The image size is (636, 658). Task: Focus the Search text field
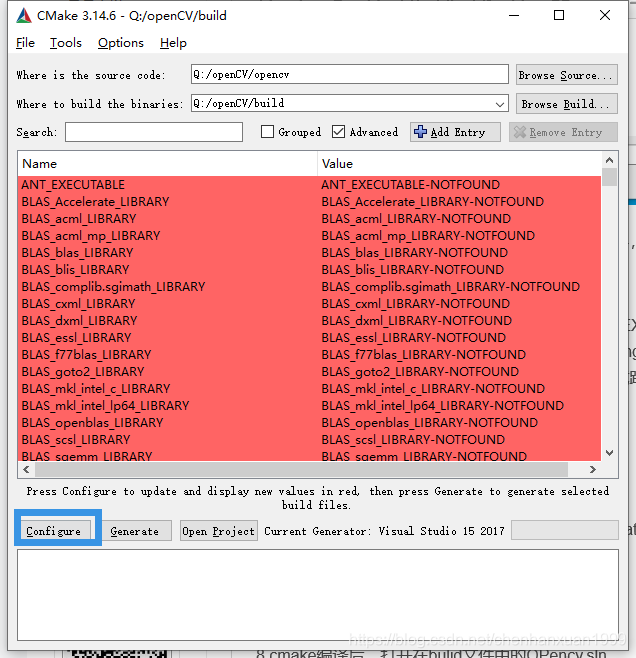click(x=154, y=132)
